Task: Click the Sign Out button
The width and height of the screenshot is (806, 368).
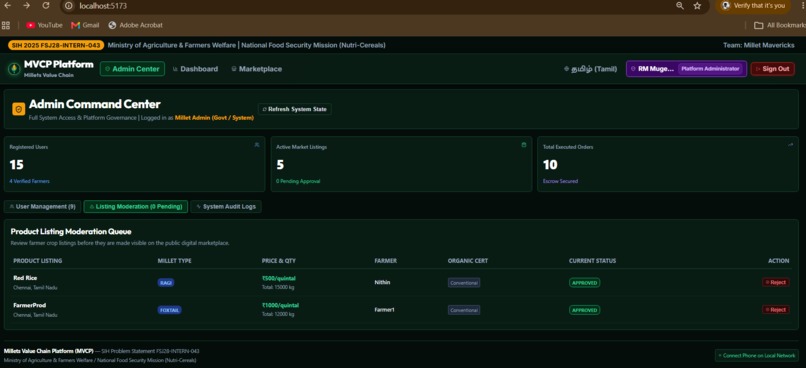Action: [773, 69]
